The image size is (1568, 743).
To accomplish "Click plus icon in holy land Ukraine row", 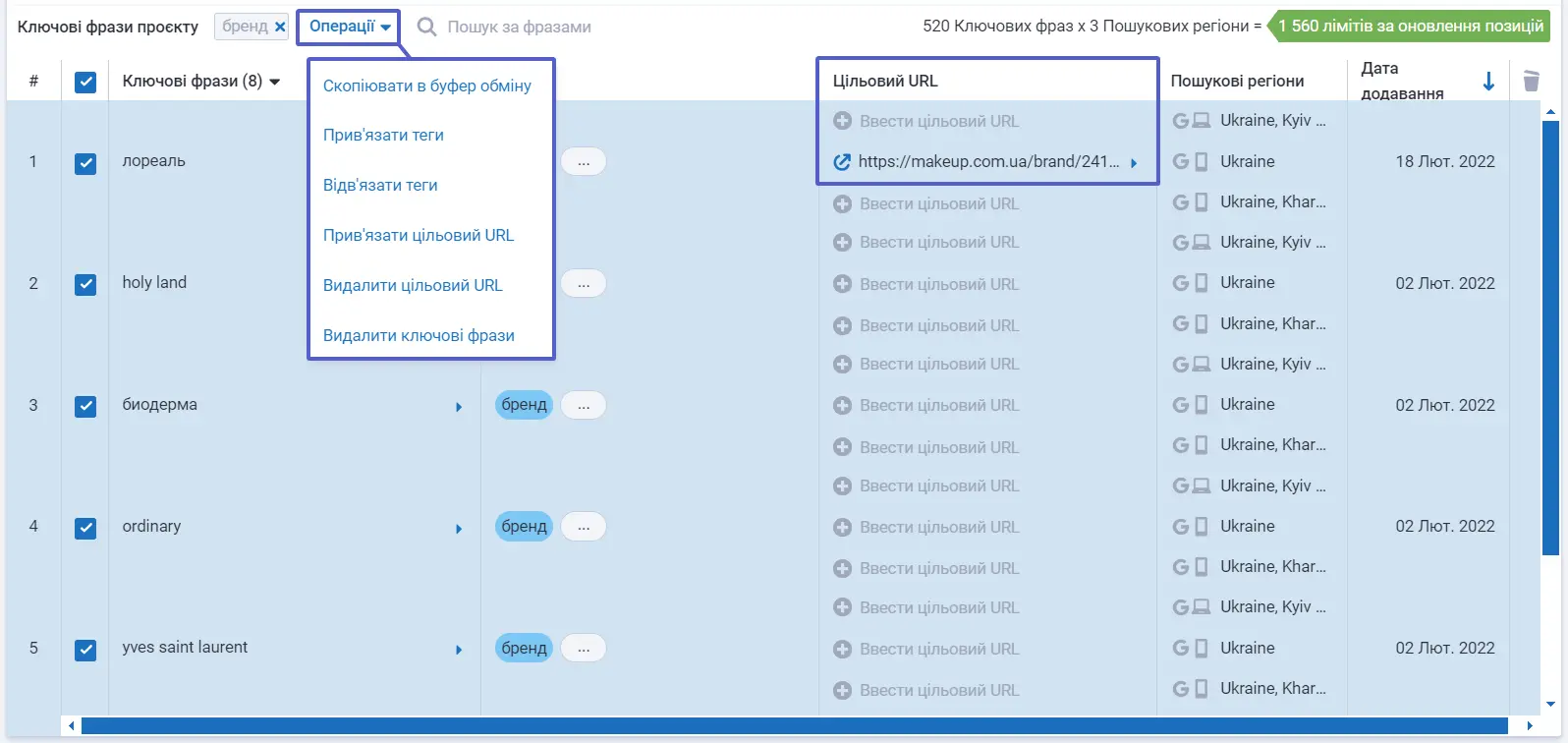I will click(842, 284).
